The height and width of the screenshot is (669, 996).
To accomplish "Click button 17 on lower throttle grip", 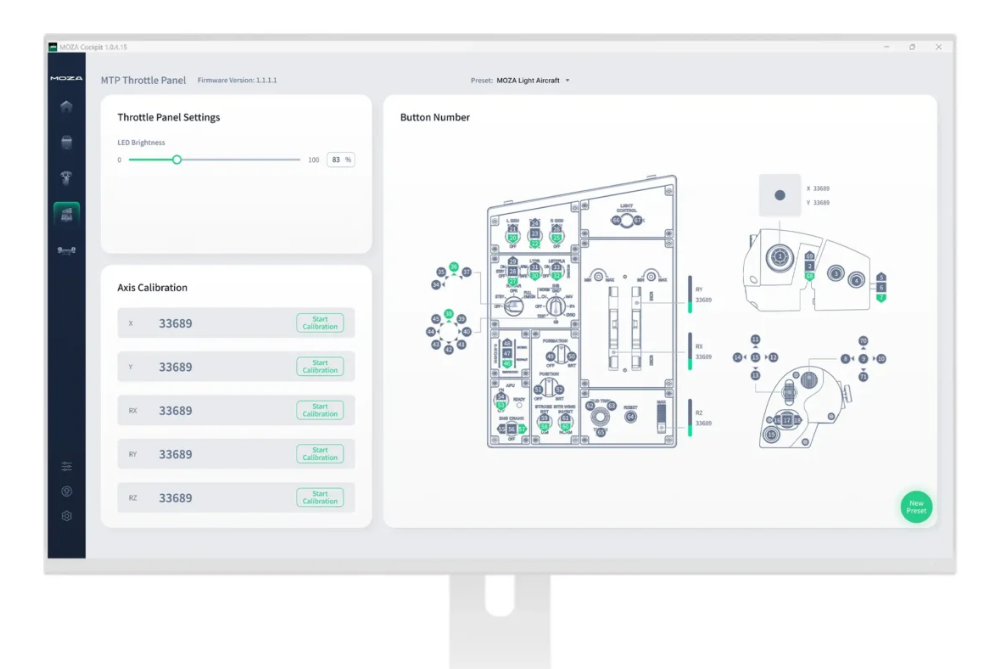I will click(x=787, y=421).
